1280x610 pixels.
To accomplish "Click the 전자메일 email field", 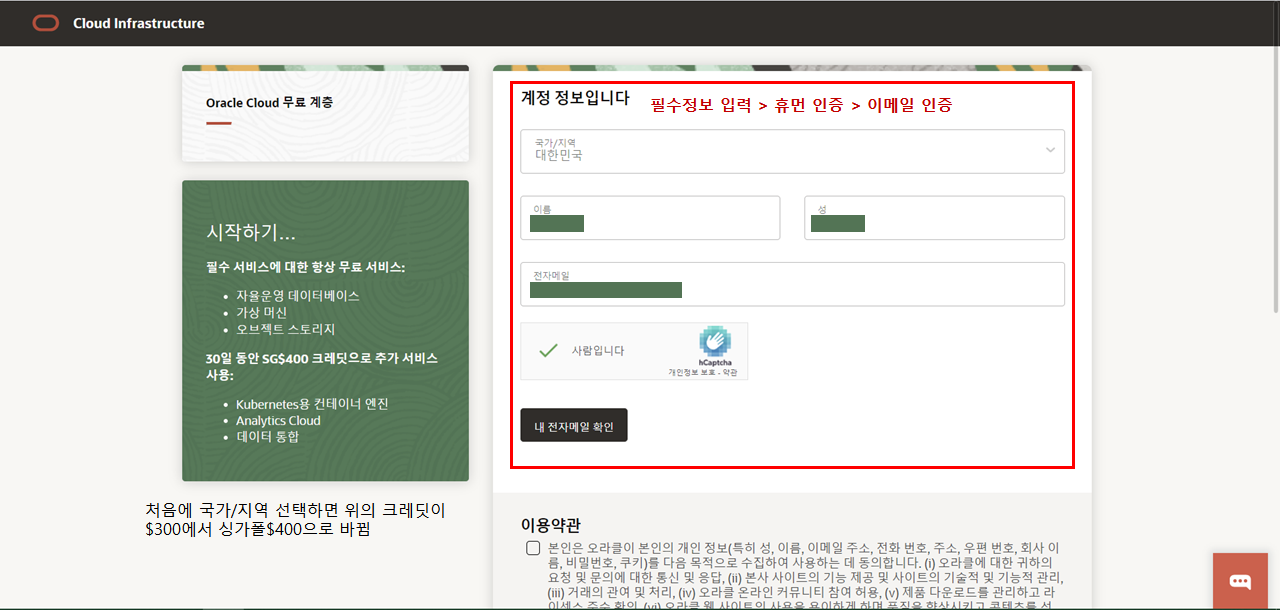I will click(792, 284).
